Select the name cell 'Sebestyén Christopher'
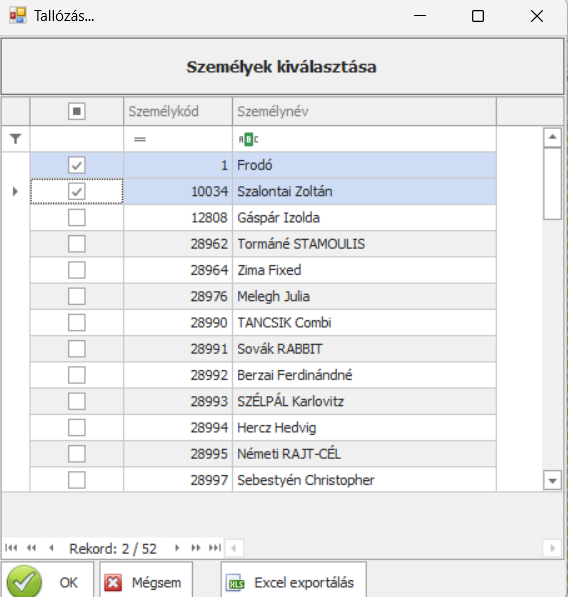 [364, 480]
